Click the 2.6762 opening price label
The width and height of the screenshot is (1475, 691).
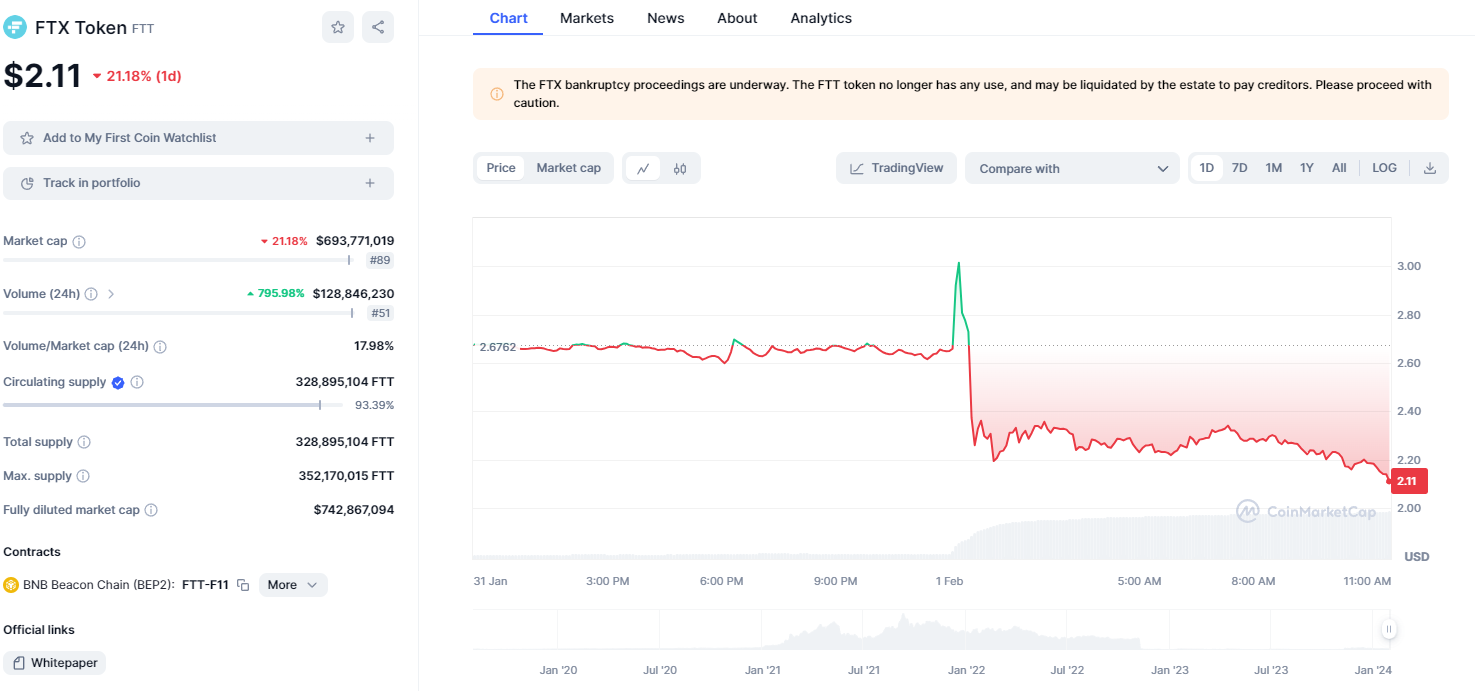tap(497, 347)
